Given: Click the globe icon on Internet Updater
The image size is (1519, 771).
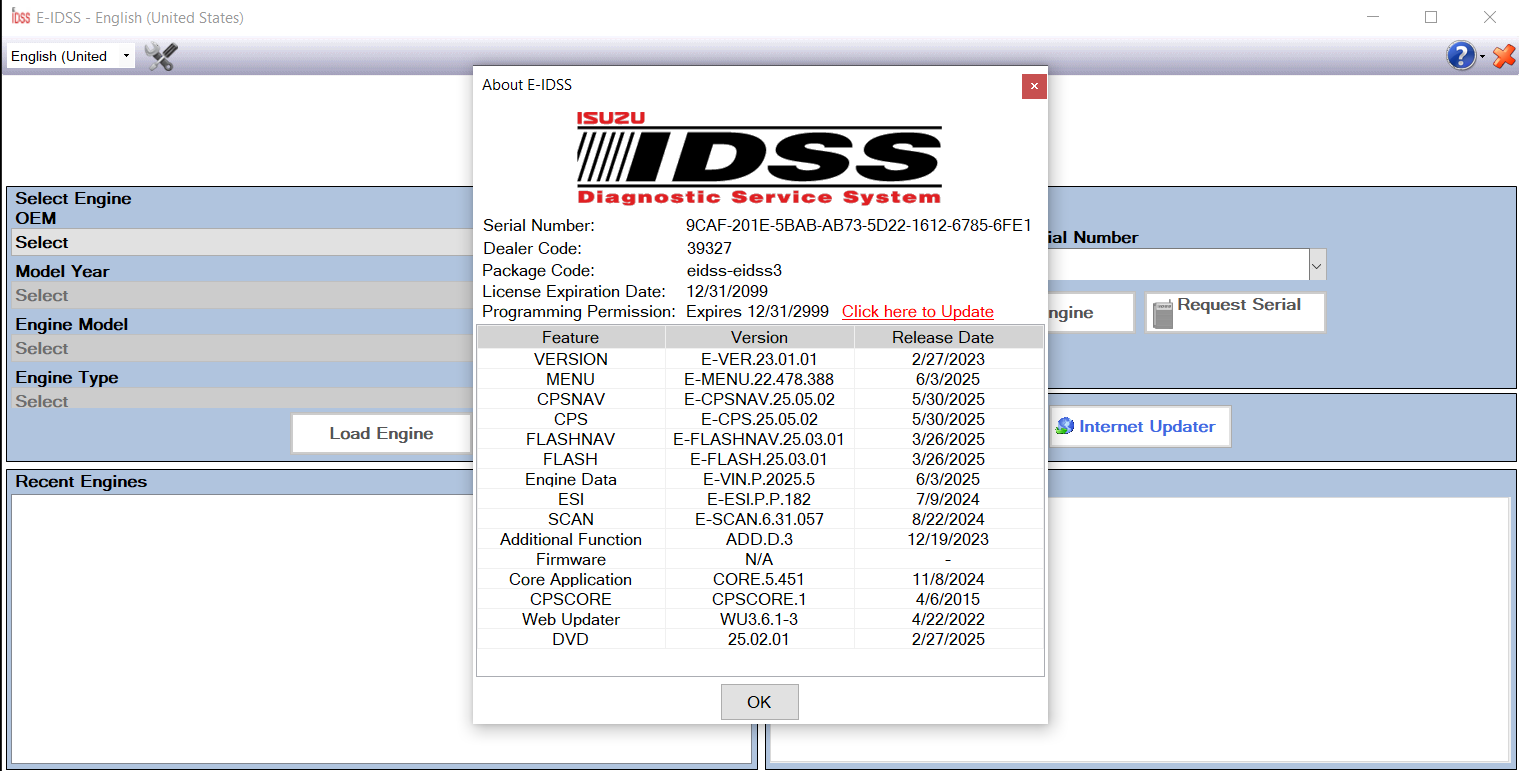Looking at the screenshot, I should pos(1065,426).
